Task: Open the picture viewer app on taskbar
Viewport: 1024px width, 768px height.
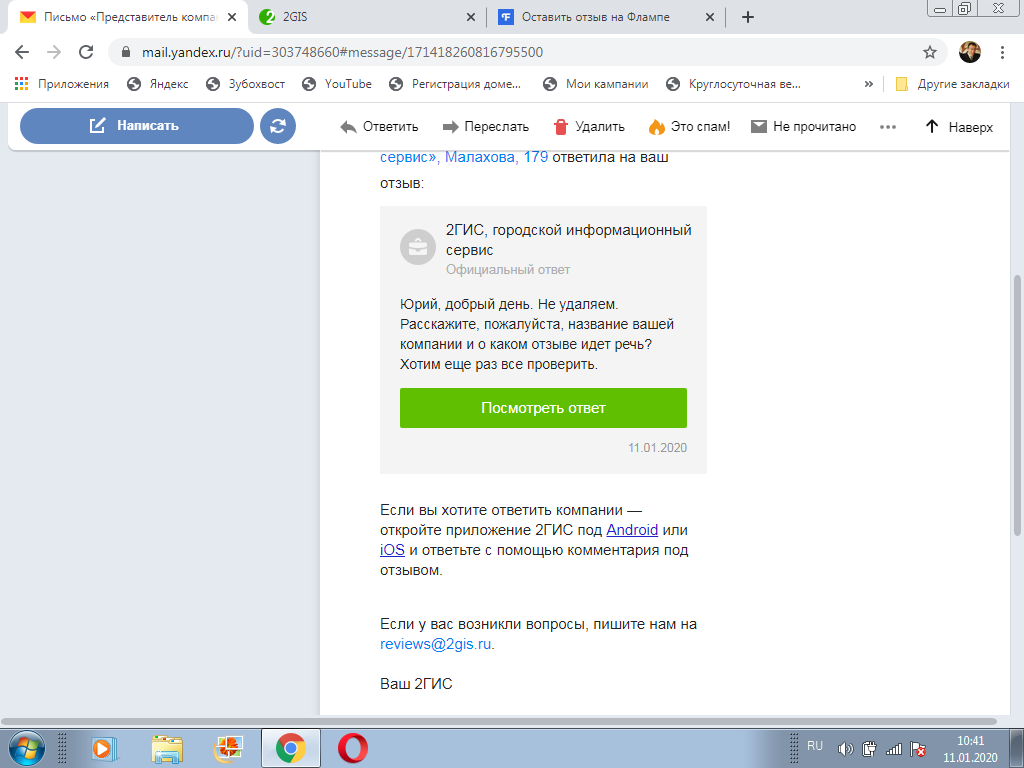Action: (228, 748)
